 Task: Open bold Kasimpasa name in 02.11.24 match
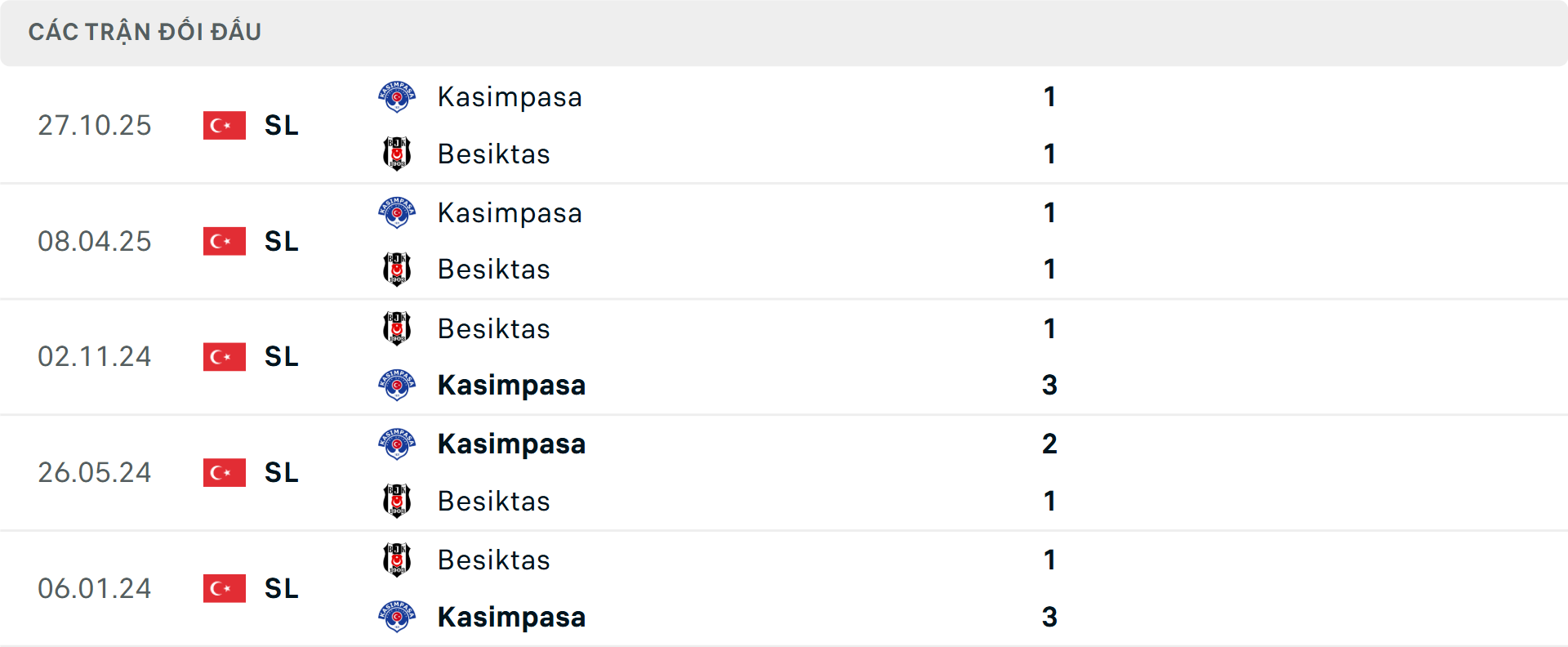click(511, 386)
